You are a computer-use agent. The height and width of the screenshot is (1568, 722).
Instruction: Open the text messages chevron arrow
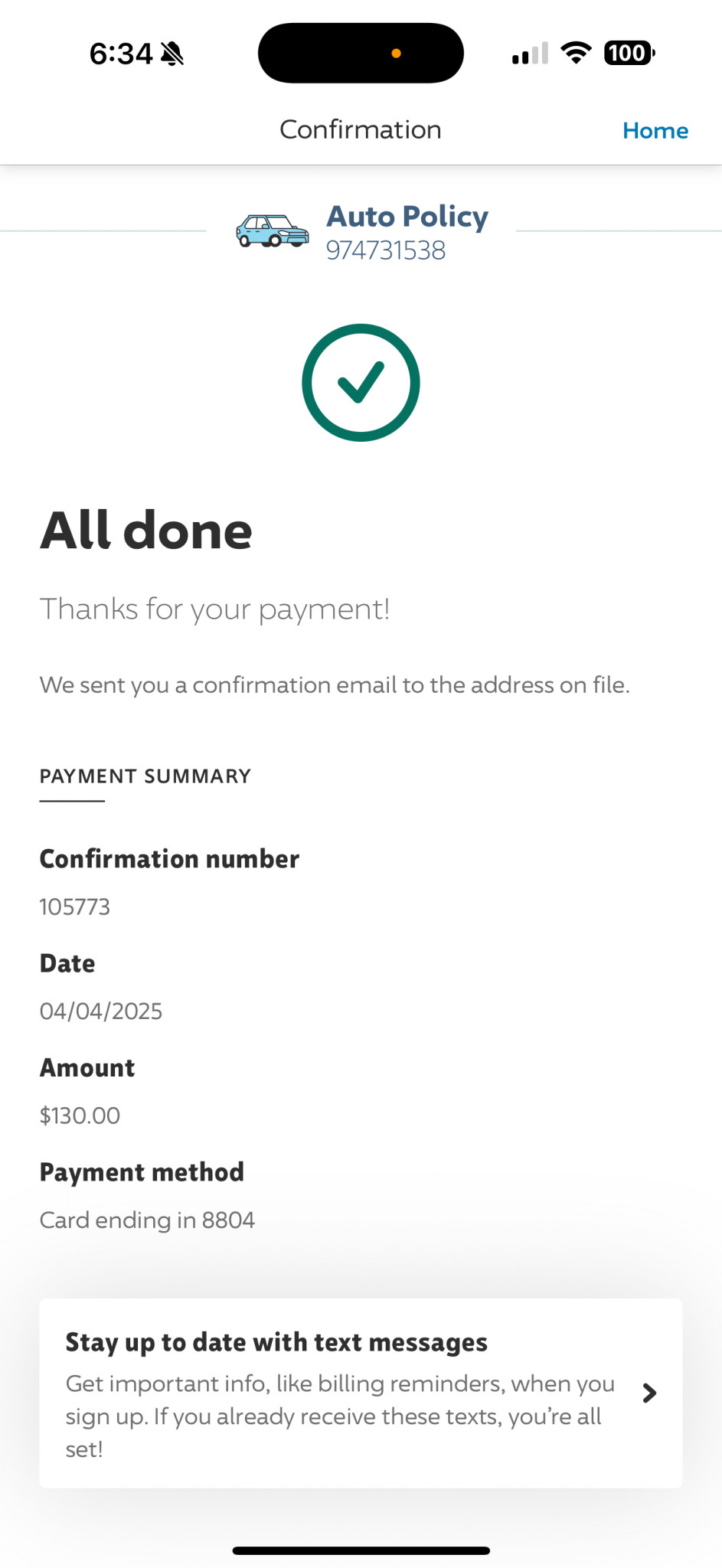(649, 1393)
